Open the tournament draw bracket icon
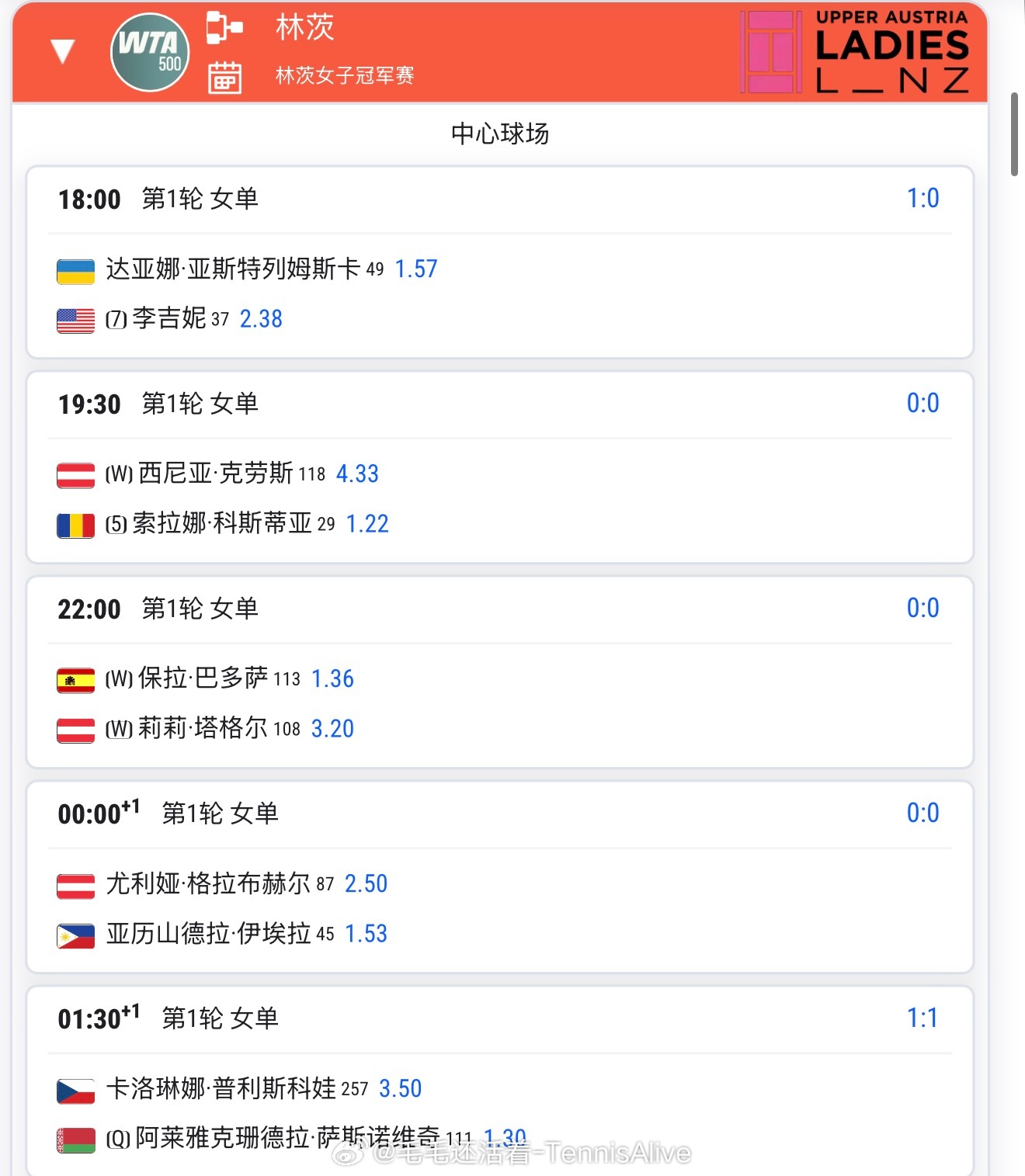 pos(224,28)
